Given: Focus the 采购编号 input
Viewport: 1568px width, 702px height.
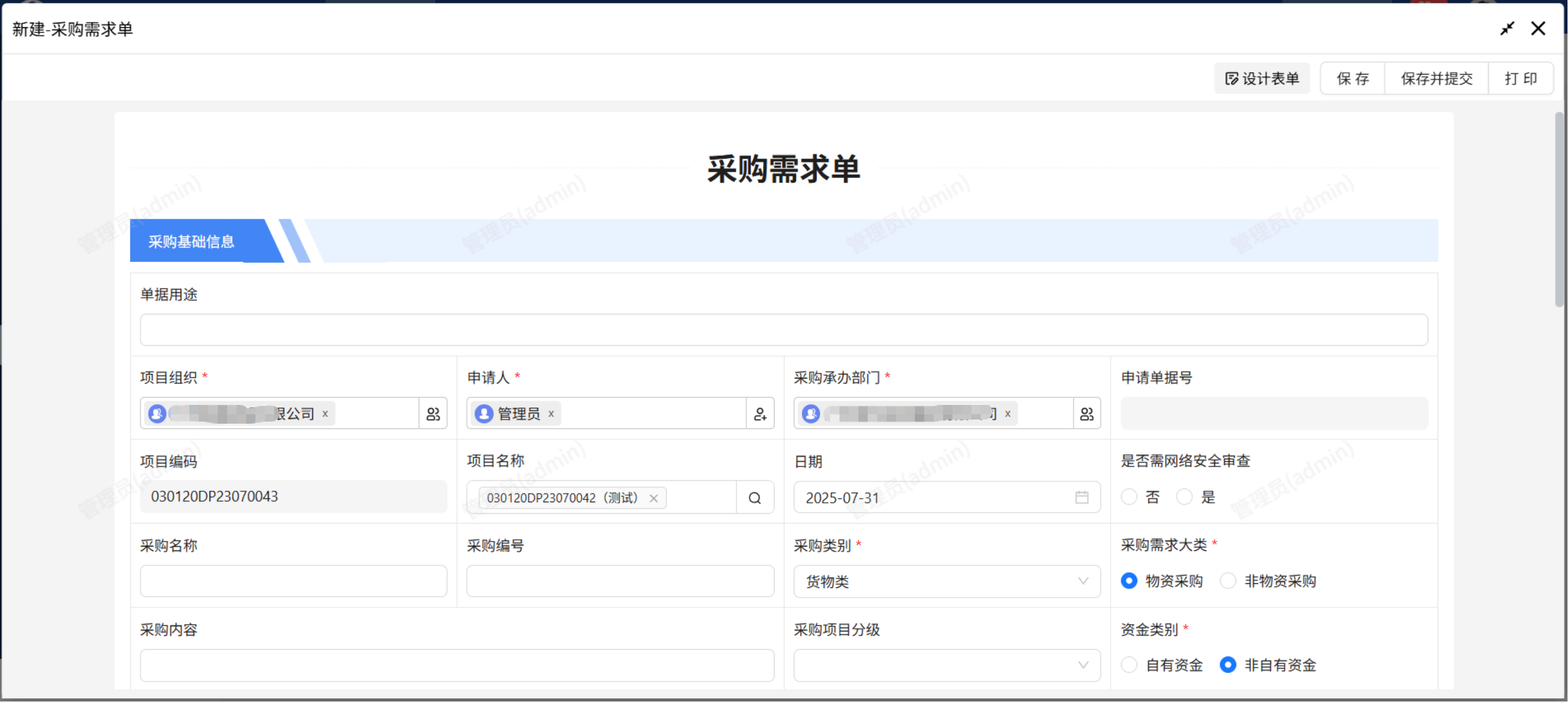Looking at the screenshot, I should point(620,582).
